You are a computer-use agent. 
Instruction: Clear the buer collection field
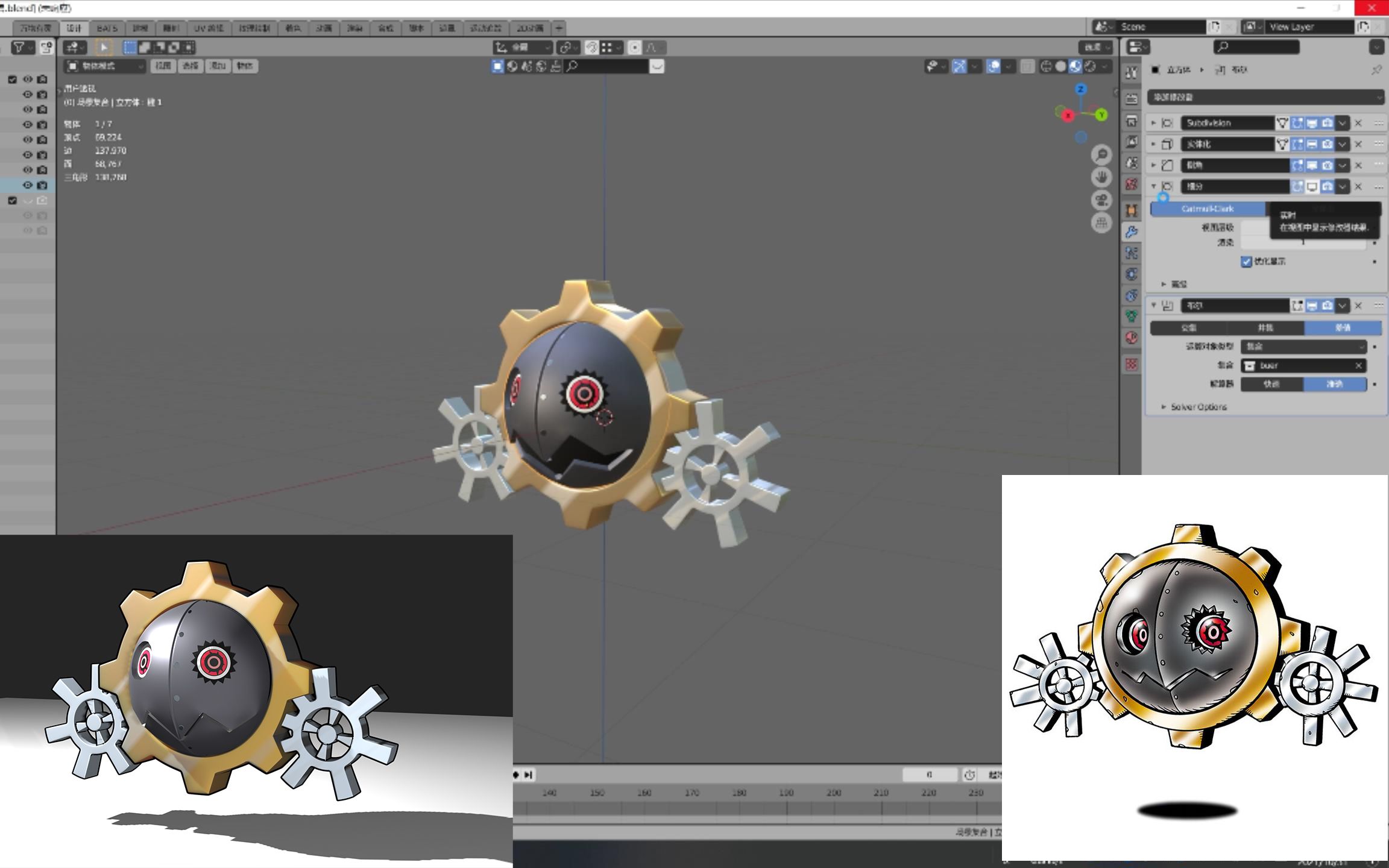[x=1358, y=366]
